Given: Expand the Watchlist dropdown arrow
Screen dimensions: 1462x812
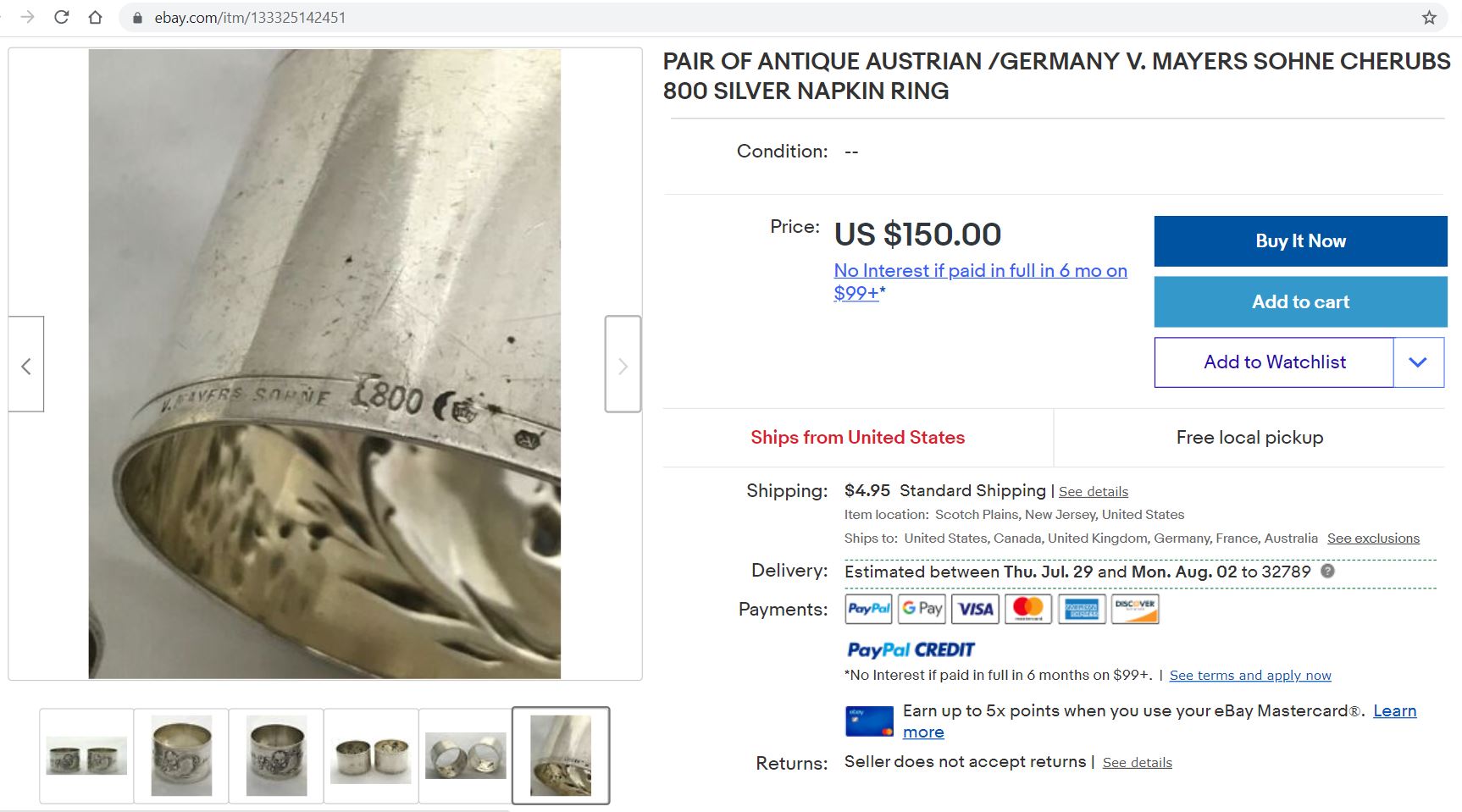Looking at the screenshot, I should [1418, 362].
